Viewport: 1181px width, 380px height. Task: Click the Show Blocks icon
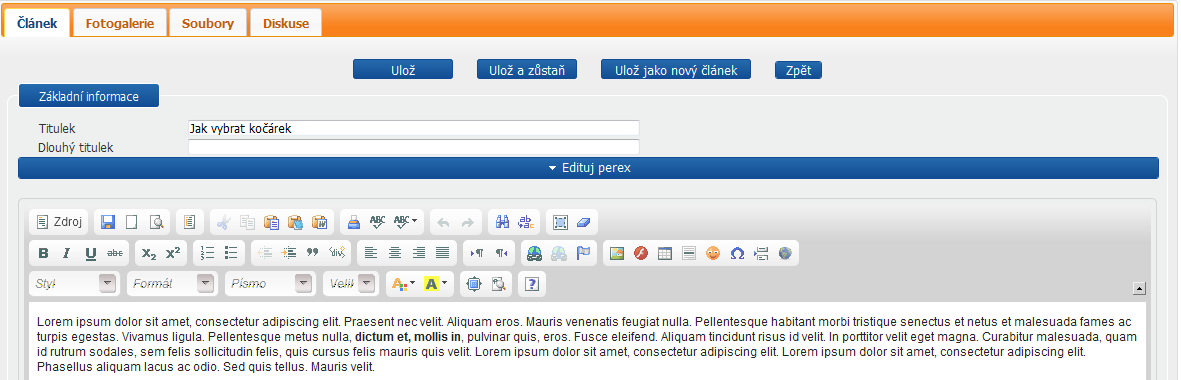point(498,284)
